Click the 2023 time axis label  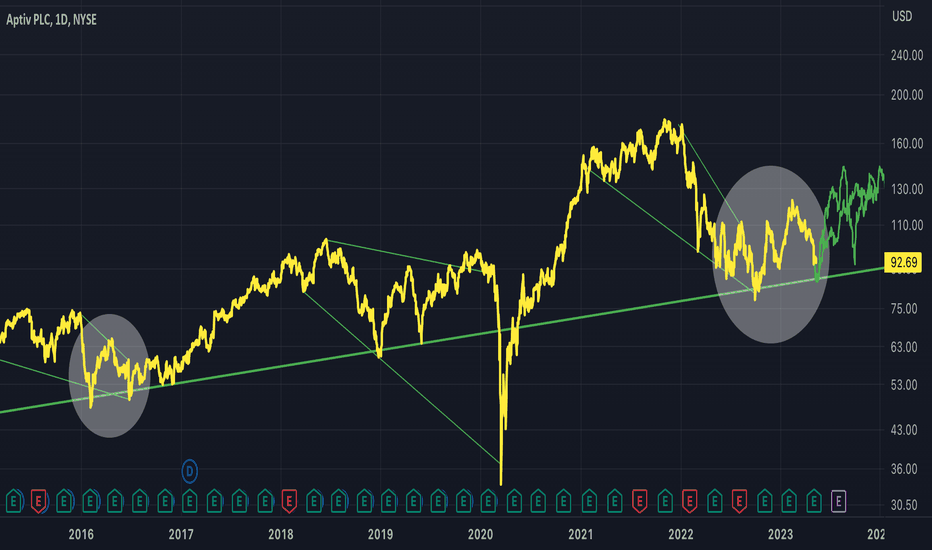click(x=780, y=534)
